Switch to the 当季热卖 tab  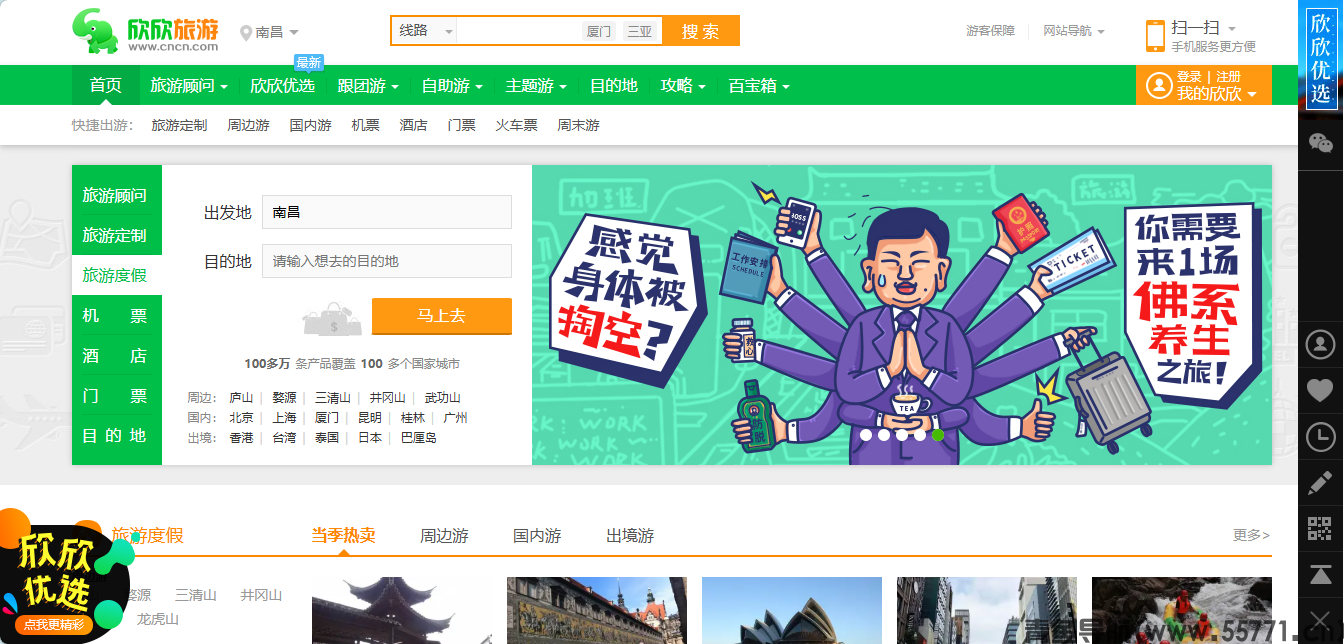(x=343, y=535)
